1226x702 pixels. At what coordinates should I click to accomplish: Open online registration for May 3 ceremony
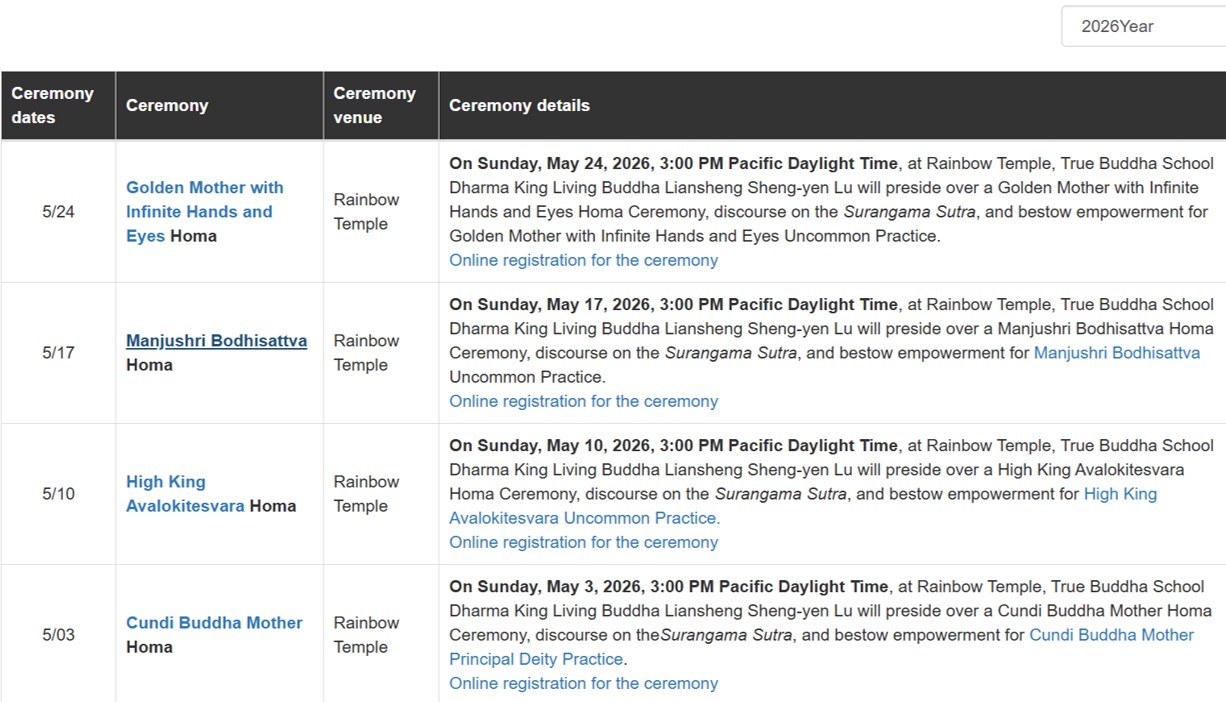tap(583, 683)
